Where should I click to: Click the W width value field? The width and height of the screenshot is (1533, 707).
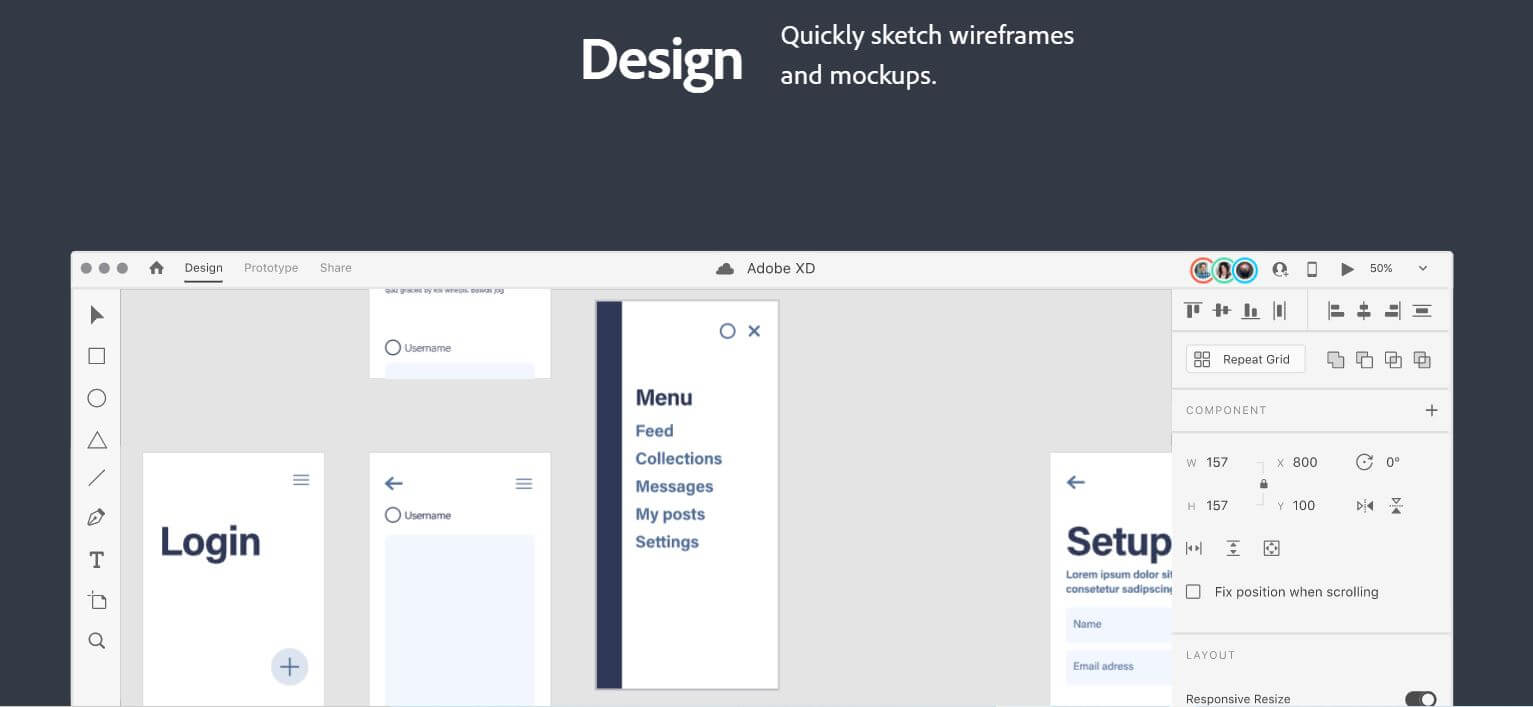coord(1218,462)
